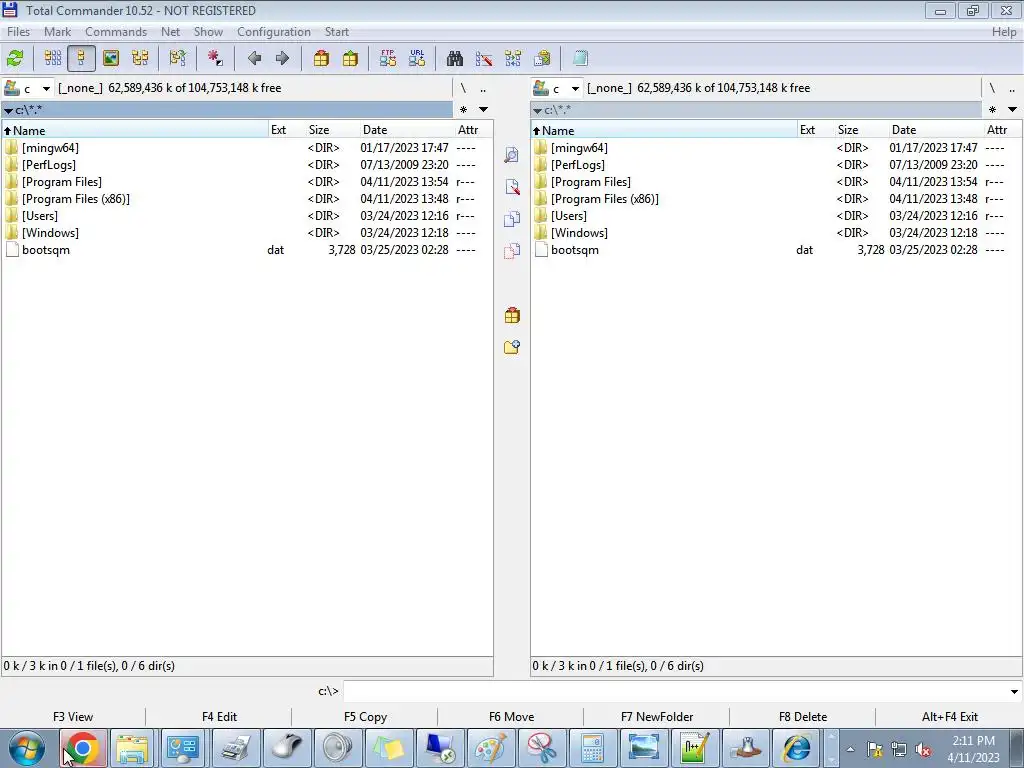
Task: Open right panel directory hotlist asterisk
Action: [x=993, y=109]
